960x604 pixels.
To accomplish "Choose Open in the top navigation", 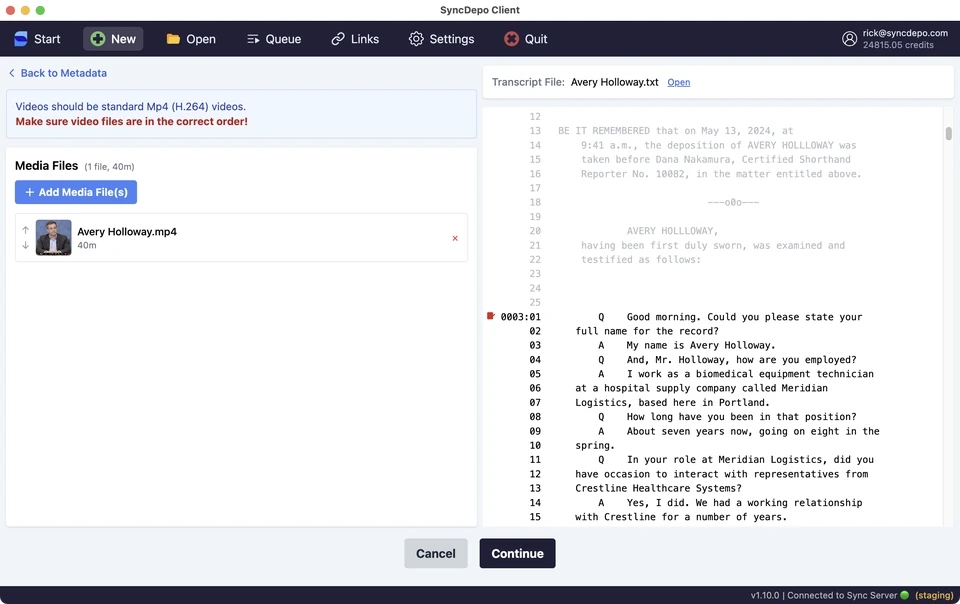I will pos(191,39).
